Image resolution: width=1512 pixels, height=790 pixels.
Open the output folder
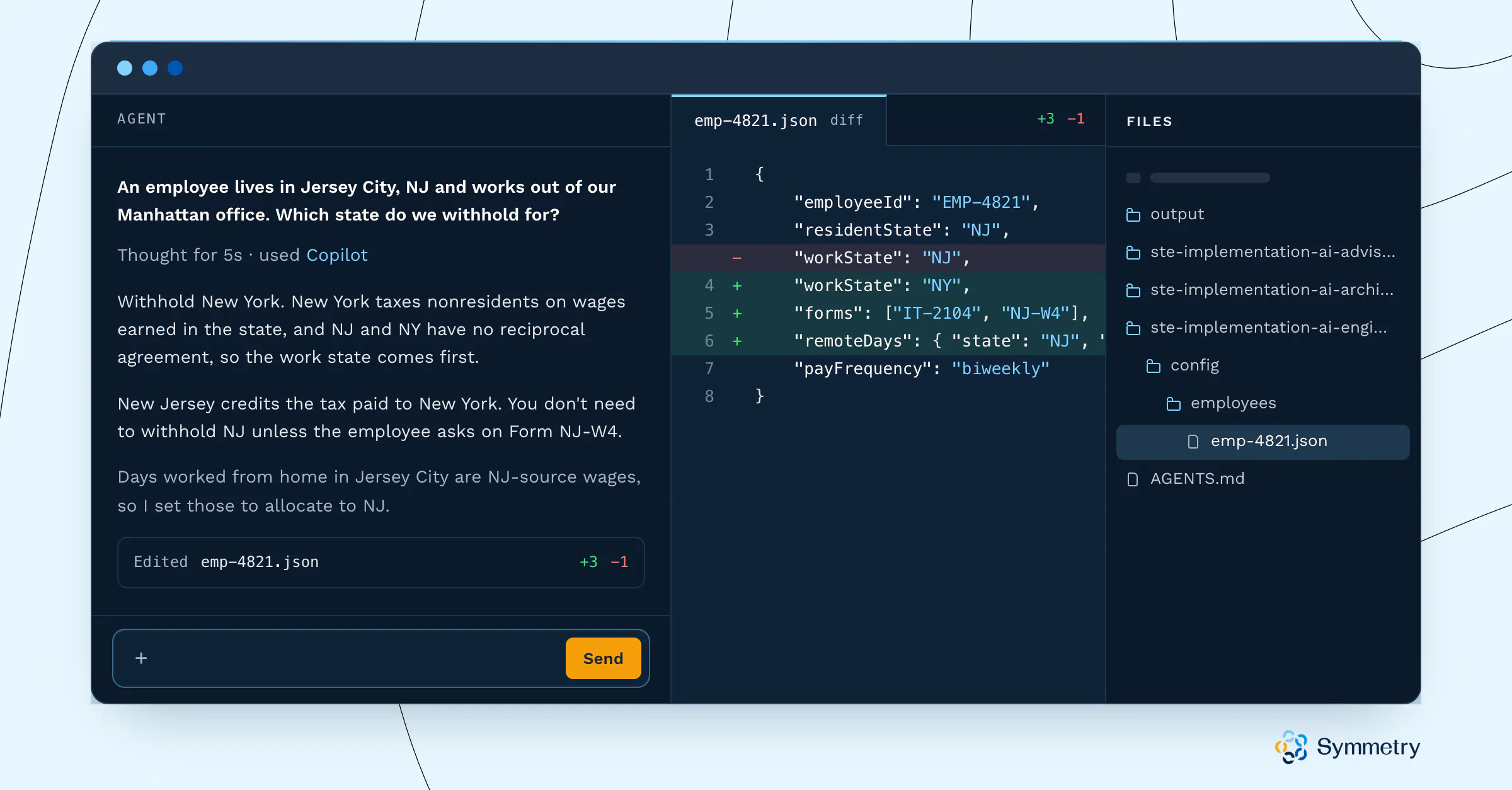point(1177,214)
